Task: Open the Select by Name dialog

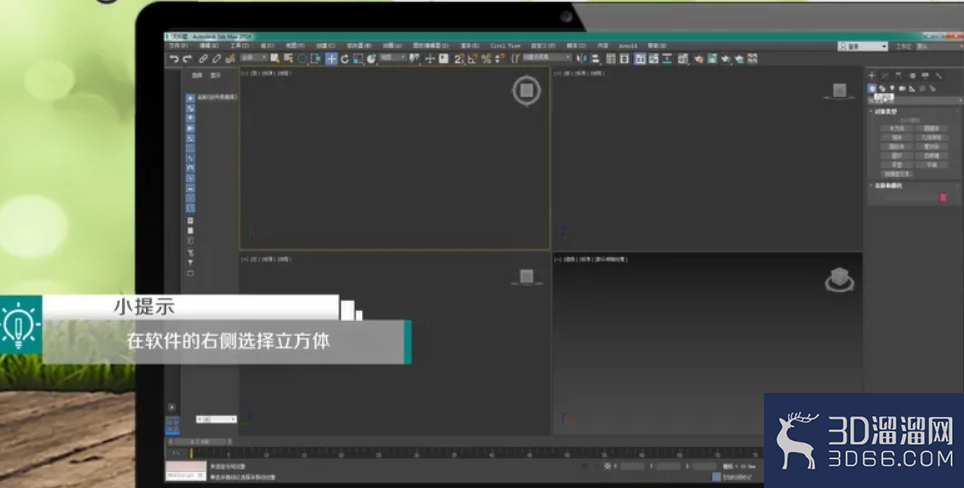Action: tap(288, 58)
